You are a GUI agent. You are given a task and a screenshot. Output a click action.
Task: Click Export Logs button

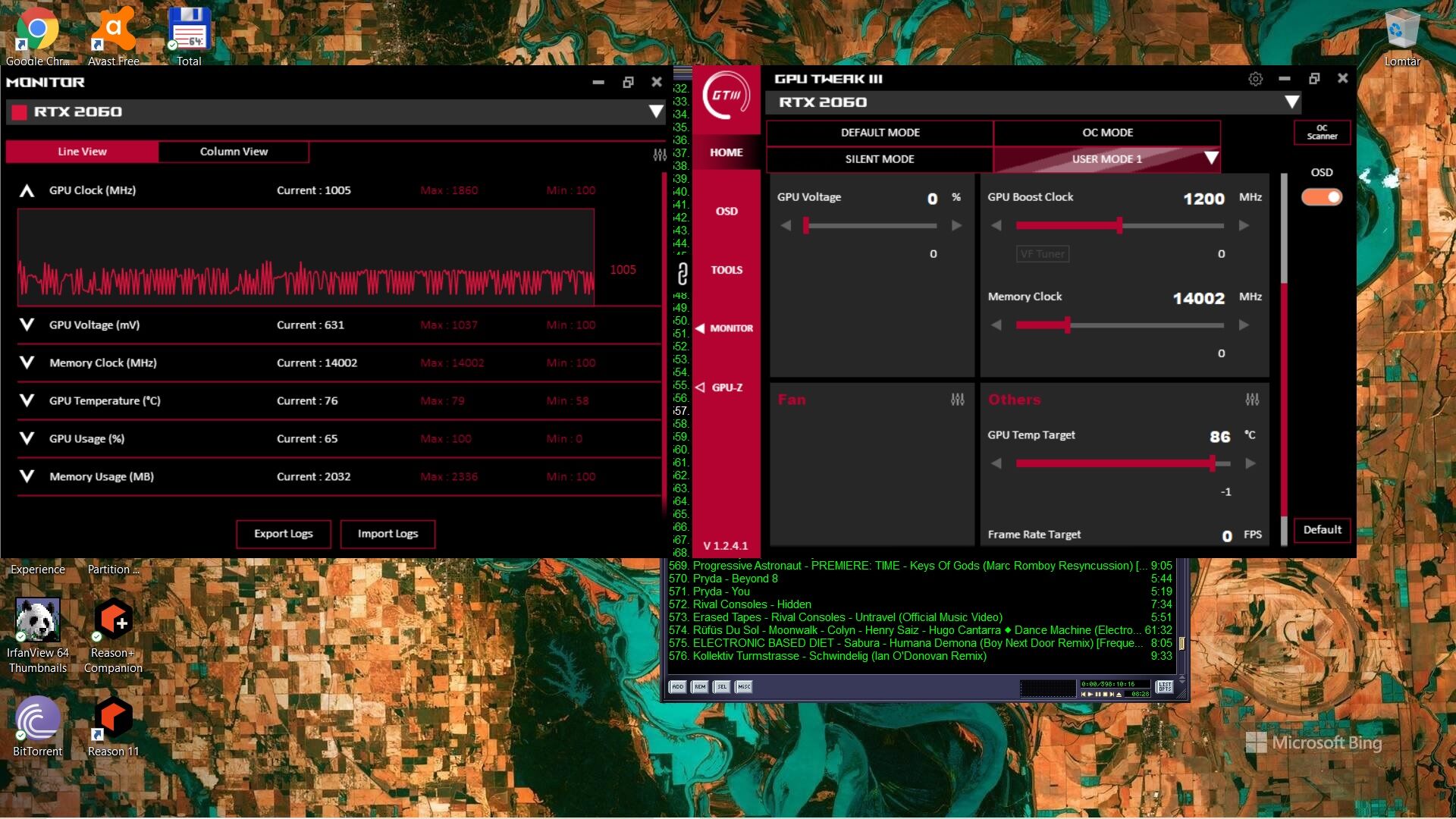coord(284,534)
